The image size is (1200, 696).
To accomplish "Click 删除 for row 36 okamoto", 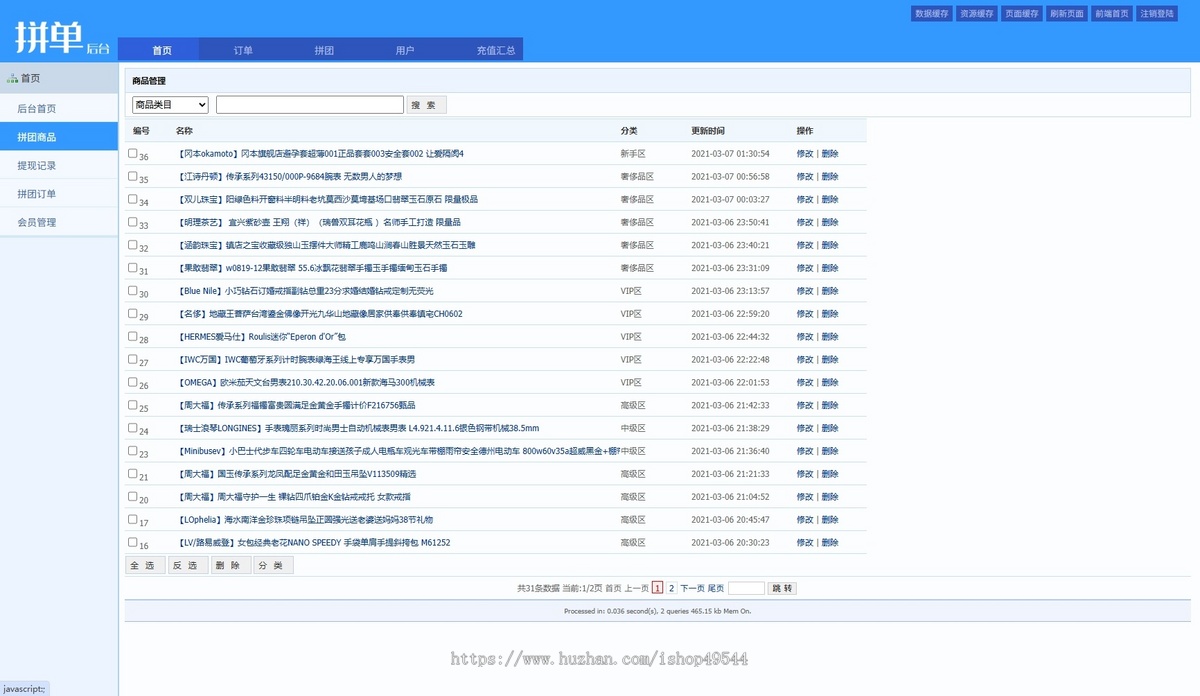I will click(x=830, y=154).
